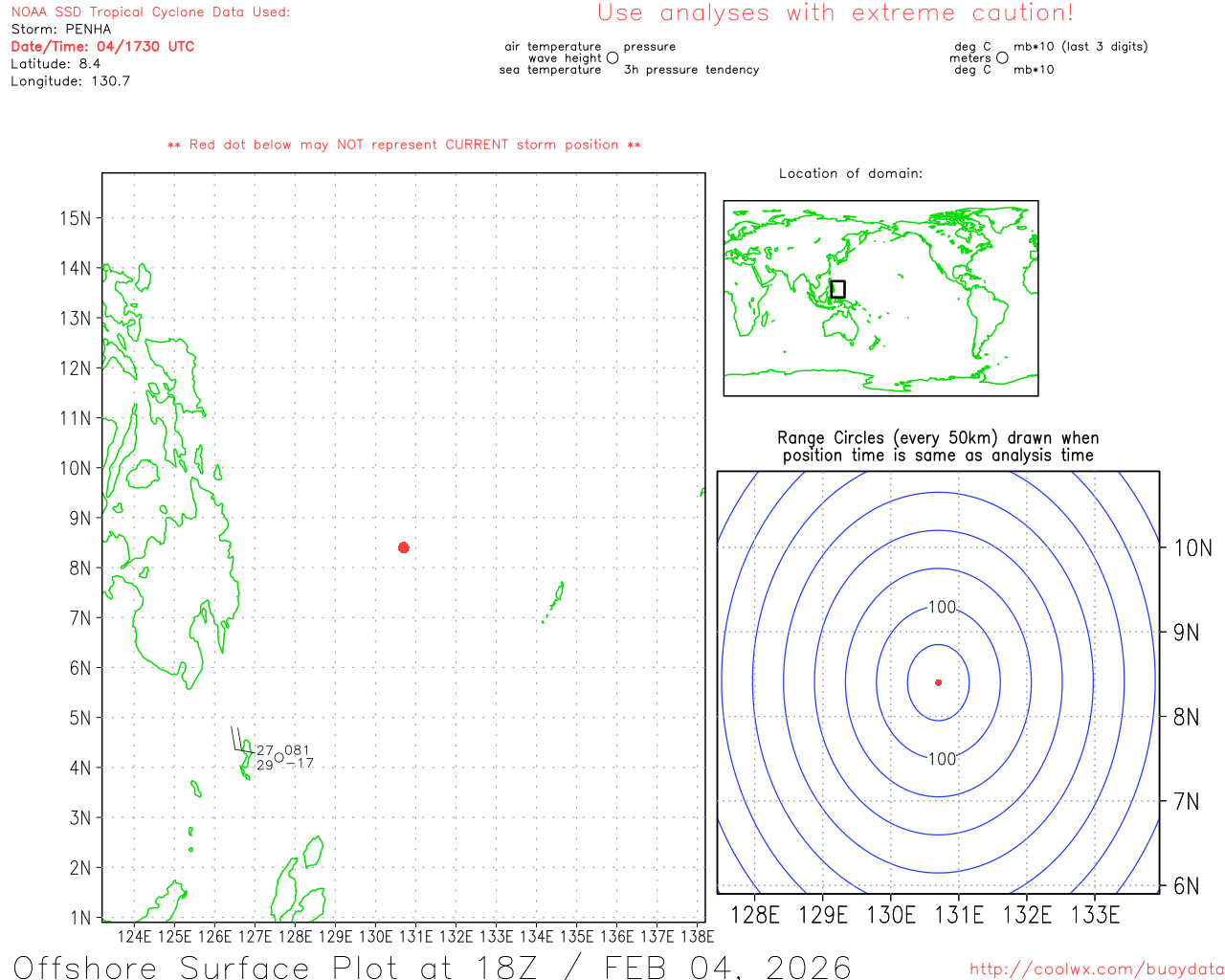Screen dimensions: 1225x980
Task: Click the black domain box on the world map
Action: tap(837, 289)
